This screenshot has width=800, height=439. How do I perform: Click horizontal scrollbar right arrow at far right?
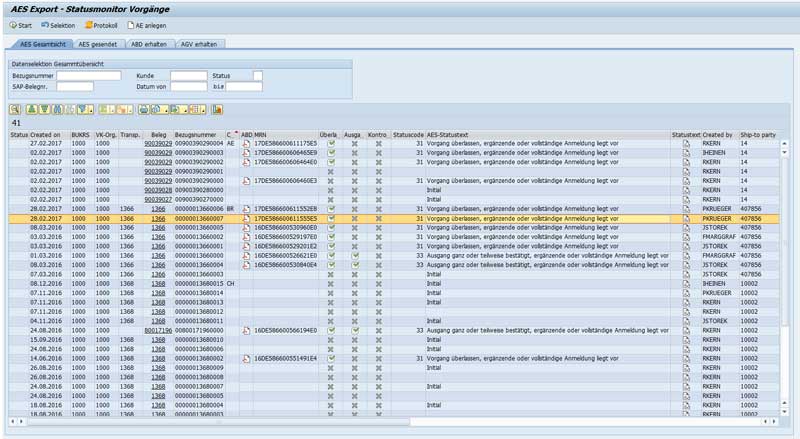(x=774, y=422)
